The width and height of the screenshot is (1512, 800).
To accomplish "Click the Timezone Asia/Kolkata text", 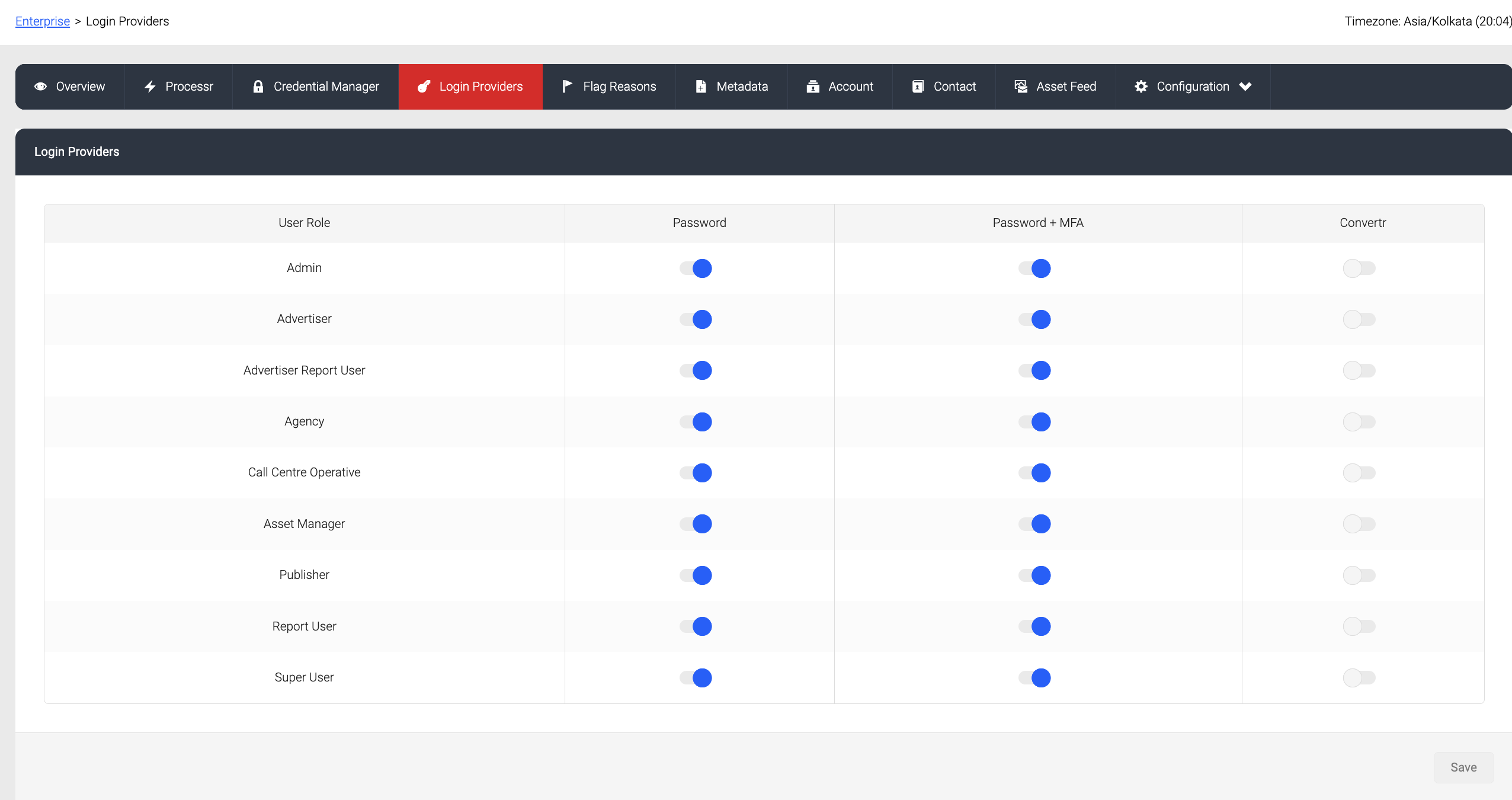I will (1428, 21).
